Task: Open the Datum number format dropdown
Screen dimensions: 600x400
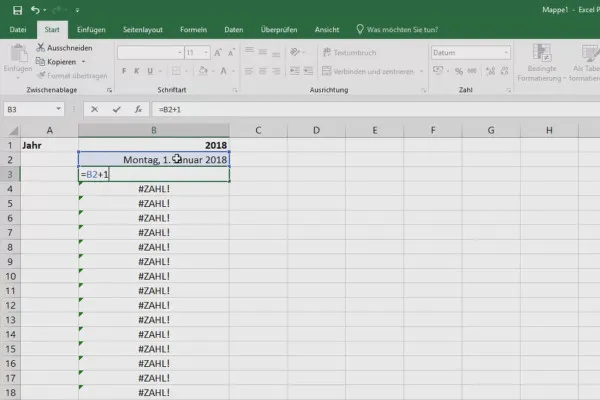Action: pyautogui.click(x=506, y=52)
